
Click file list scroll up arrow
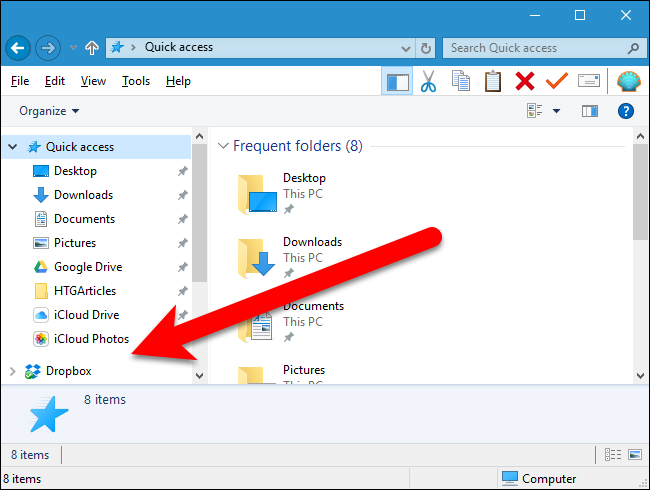[640, 136]
